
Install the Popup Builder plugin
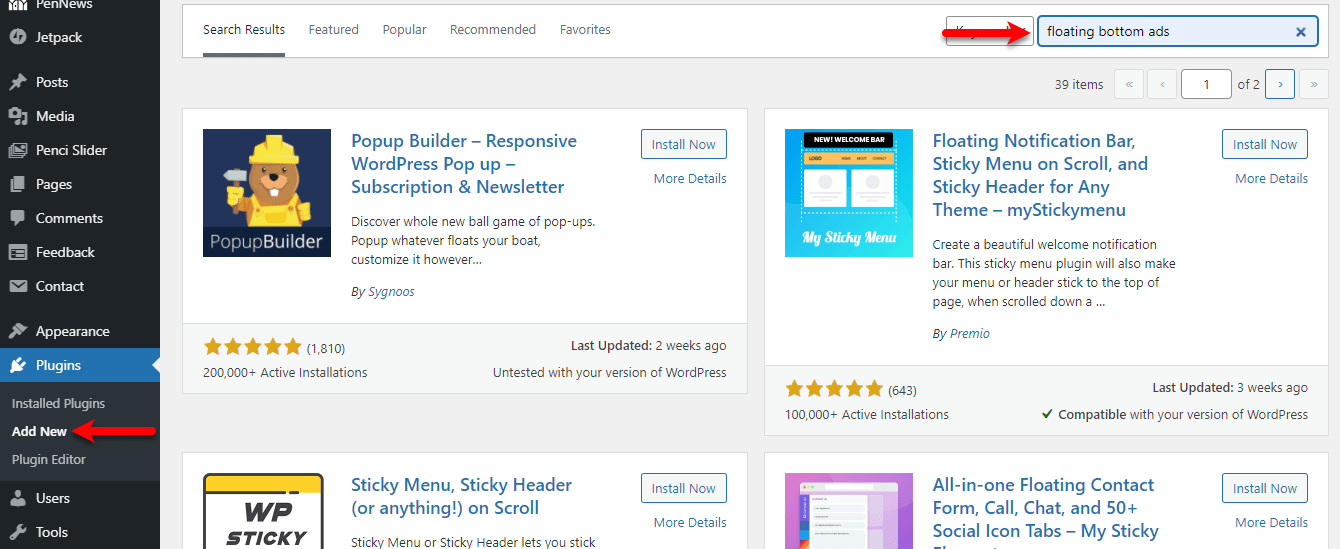684,144
